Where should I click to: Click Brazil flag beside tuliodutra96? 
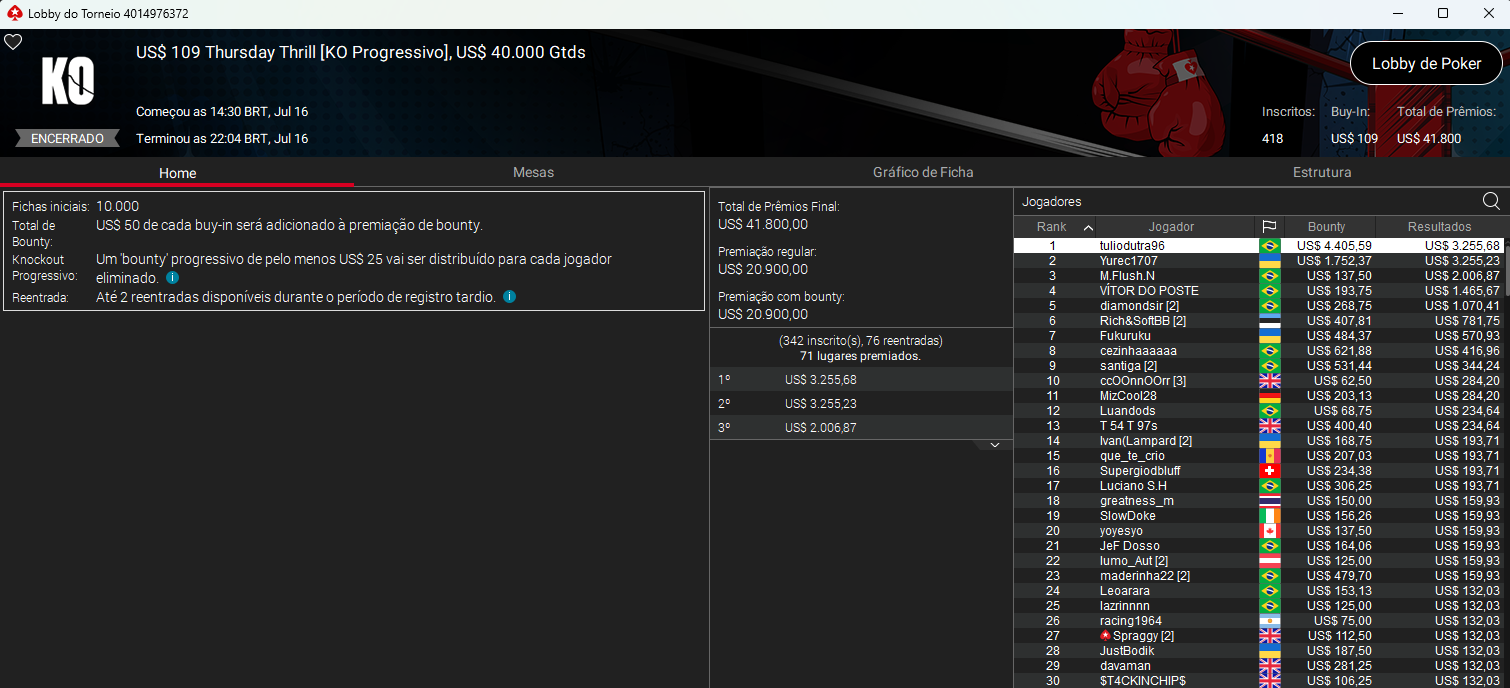coord(1269,246)
